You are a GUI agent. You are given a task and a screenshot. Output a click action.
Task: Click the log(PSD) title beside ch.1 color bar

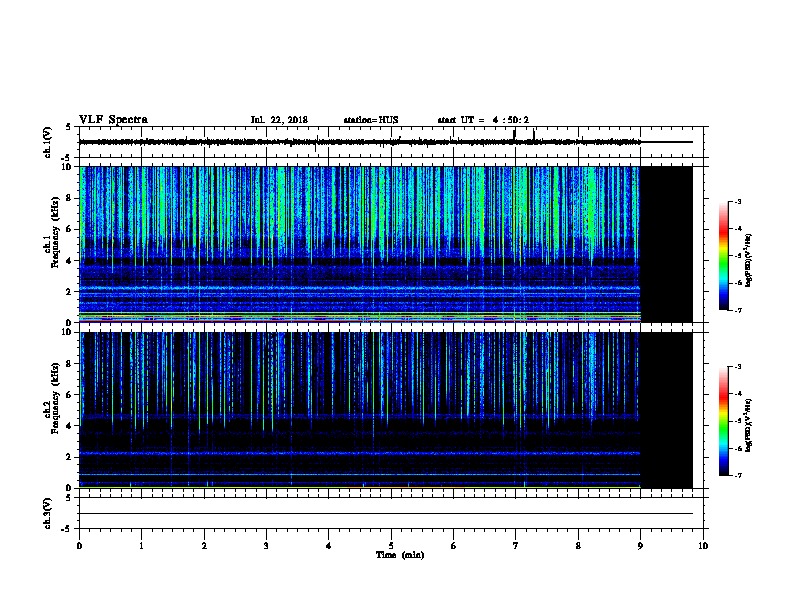749,260
